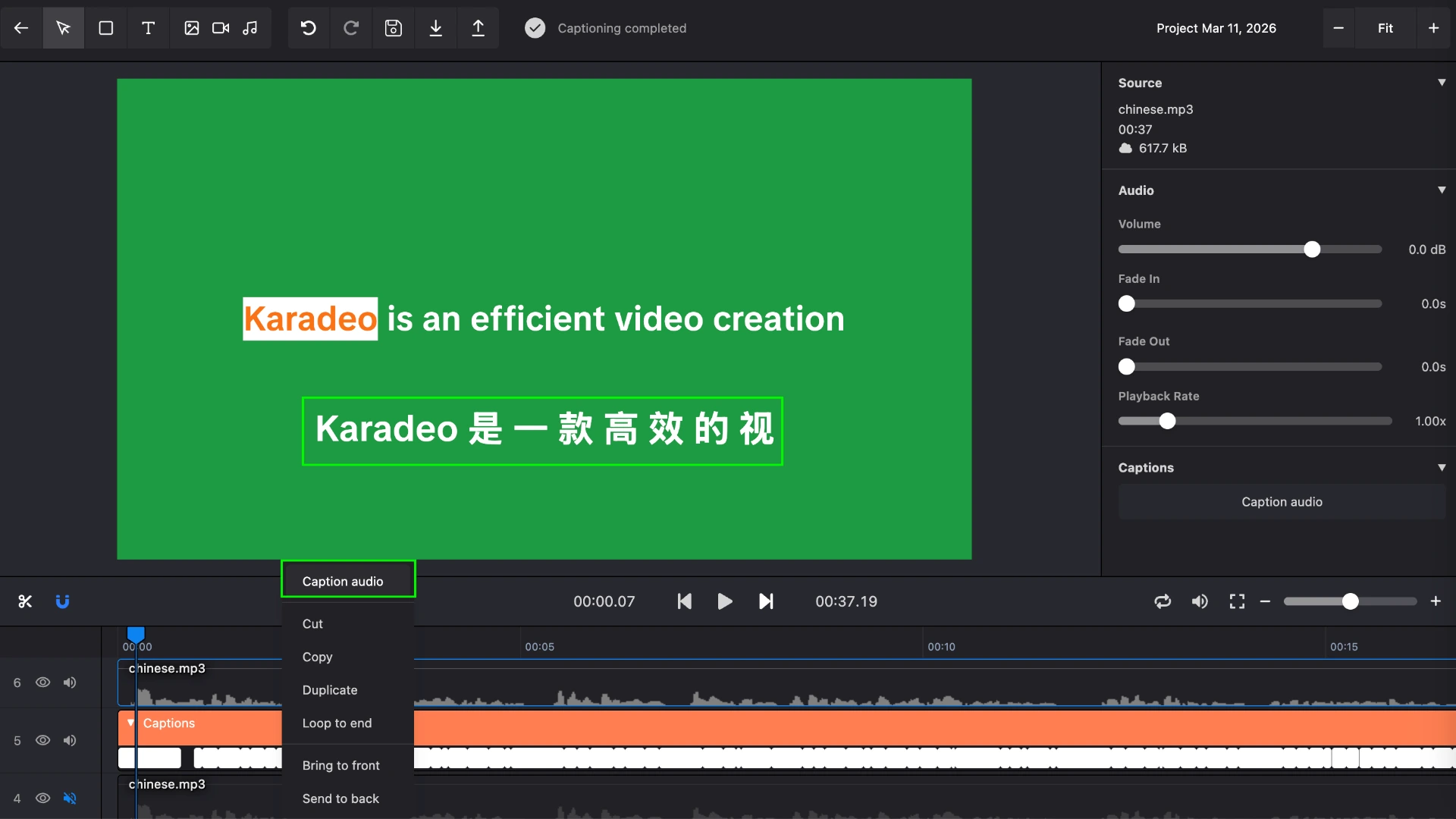Select the Shape/Frame tool
The width and height of the screenshot is (1456, 819).
point(105,28)
